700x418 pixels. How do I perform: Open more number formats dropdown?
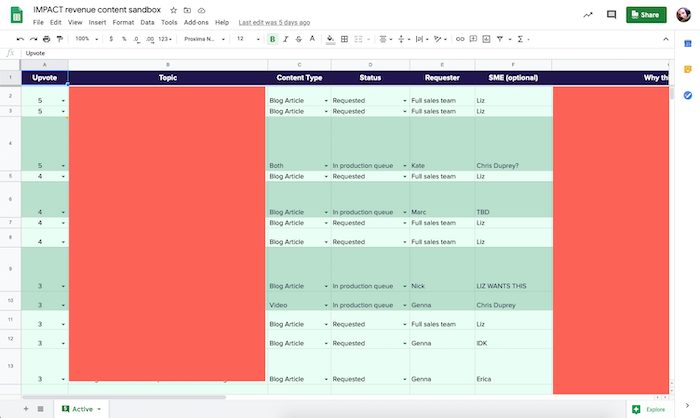(x=165, y=39)
